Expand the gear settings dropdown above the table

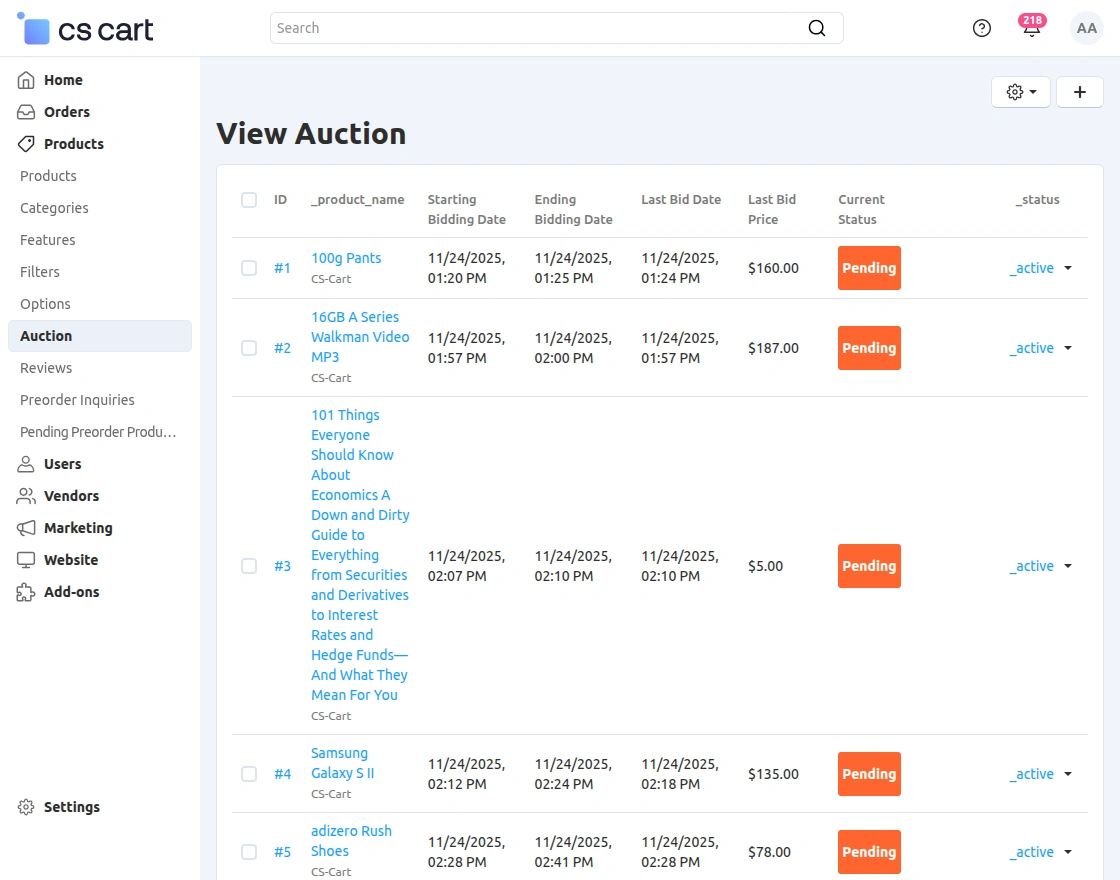pos(1020,91)
